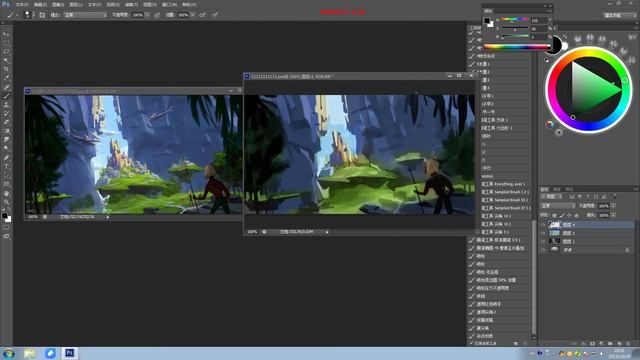Viewport: 640px width, 360px height.
Task: Open the brush preset picker arrow
Action: [x=33, y=15]
